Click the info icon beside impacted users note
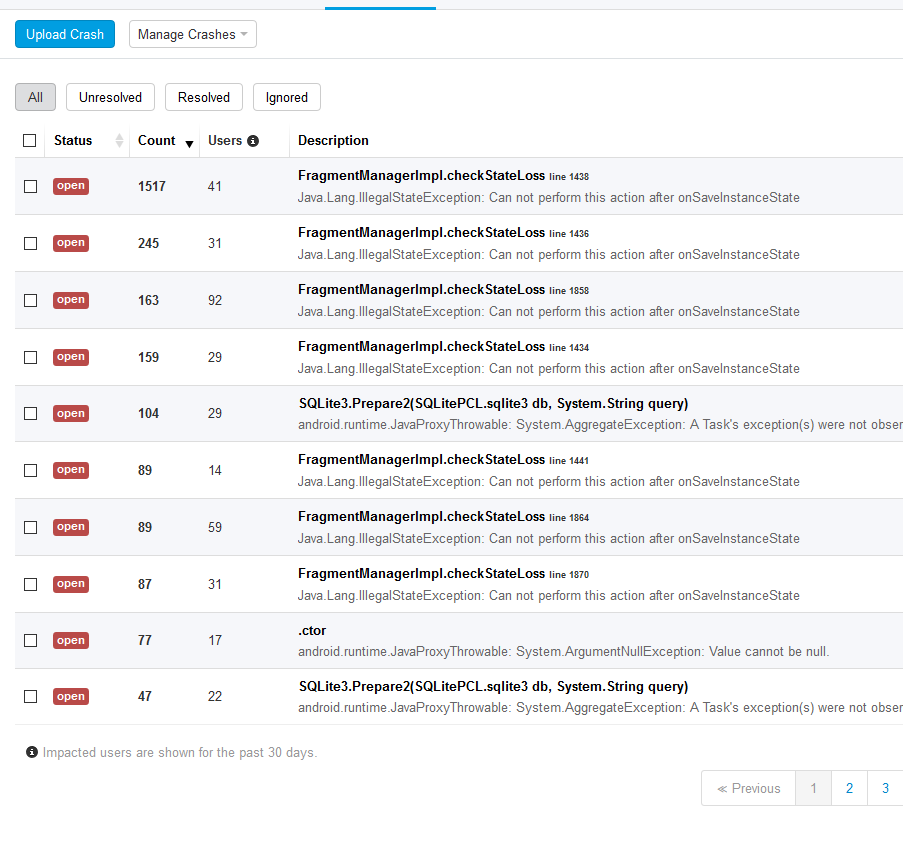The image size is (903, 852). (x=31, y=752)
